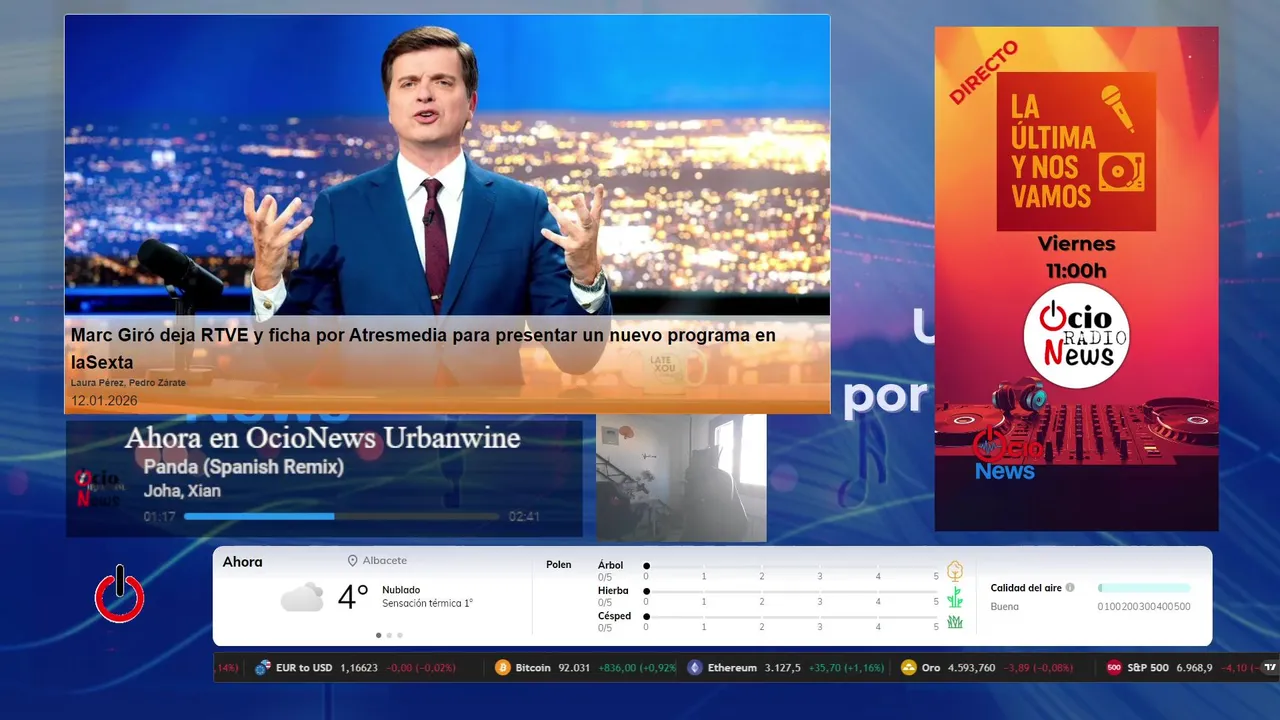Click the Bitcoin coin icon
The image size is (1280, 720).
(503, 667)
